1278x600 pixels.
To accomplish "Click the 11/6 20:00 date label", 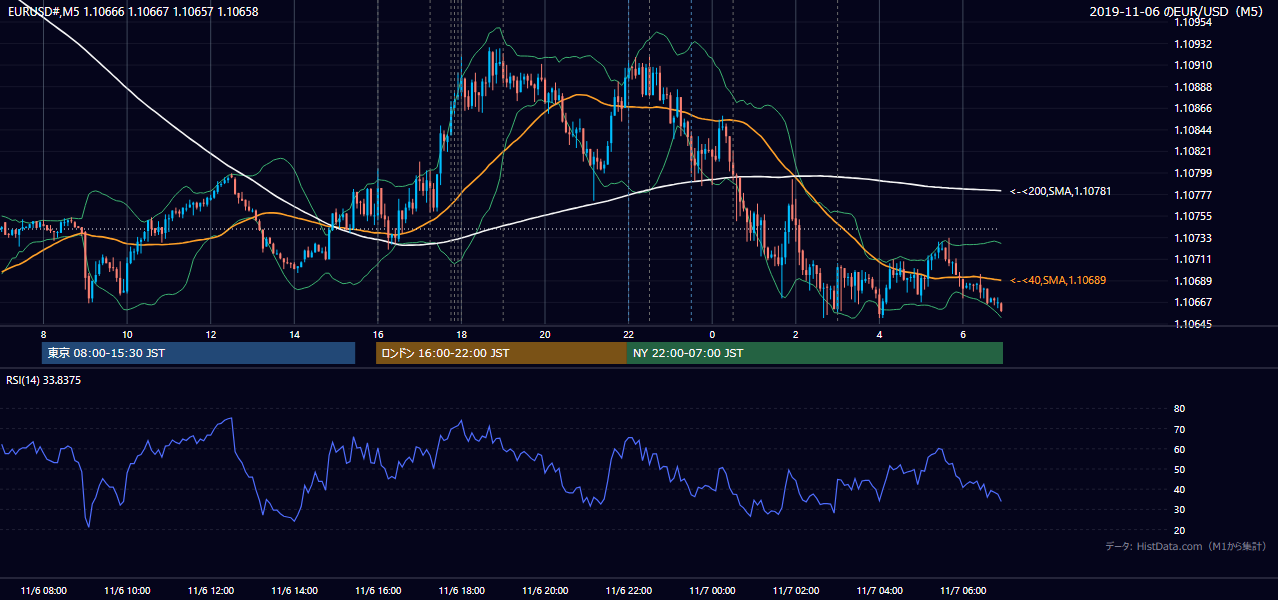I will pyautogui.click(x=545, y=591).
